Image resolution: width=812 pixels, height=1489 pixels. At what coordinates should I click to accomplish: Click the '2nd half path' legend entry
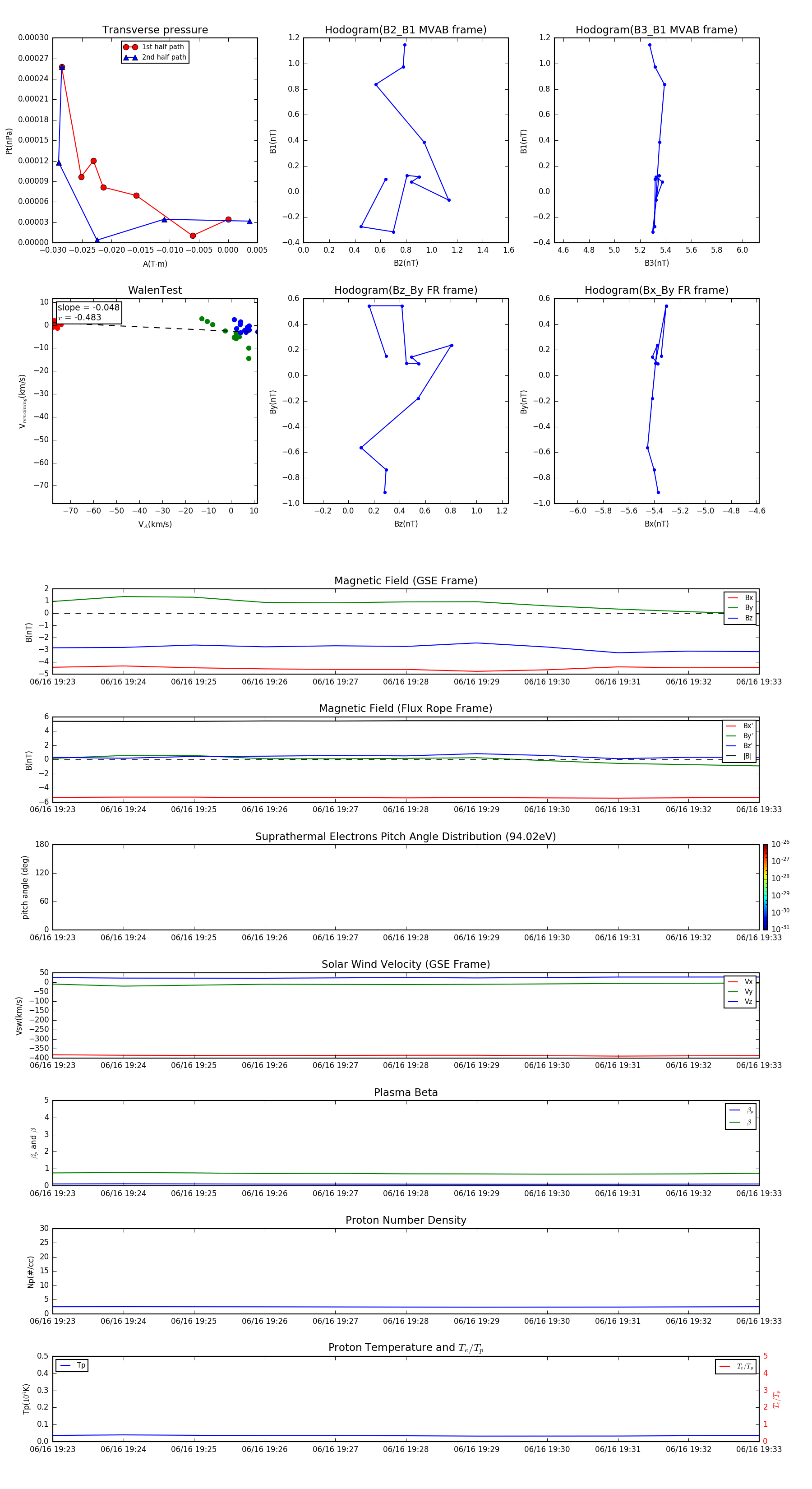(x=155, y=57)
